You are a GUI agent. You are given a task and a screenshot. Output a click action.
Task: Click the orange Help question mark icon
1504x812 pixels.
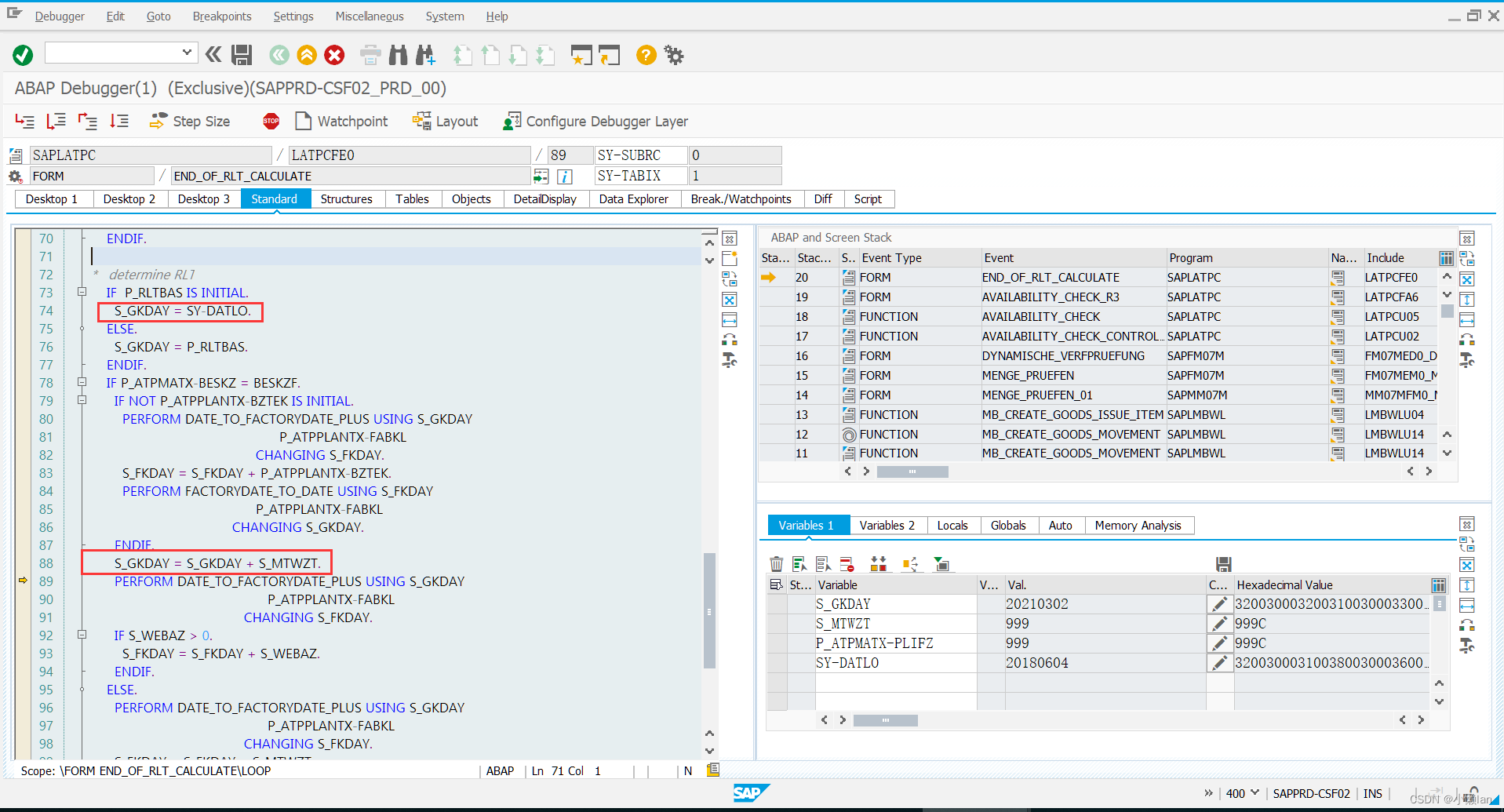click(646, 55)
